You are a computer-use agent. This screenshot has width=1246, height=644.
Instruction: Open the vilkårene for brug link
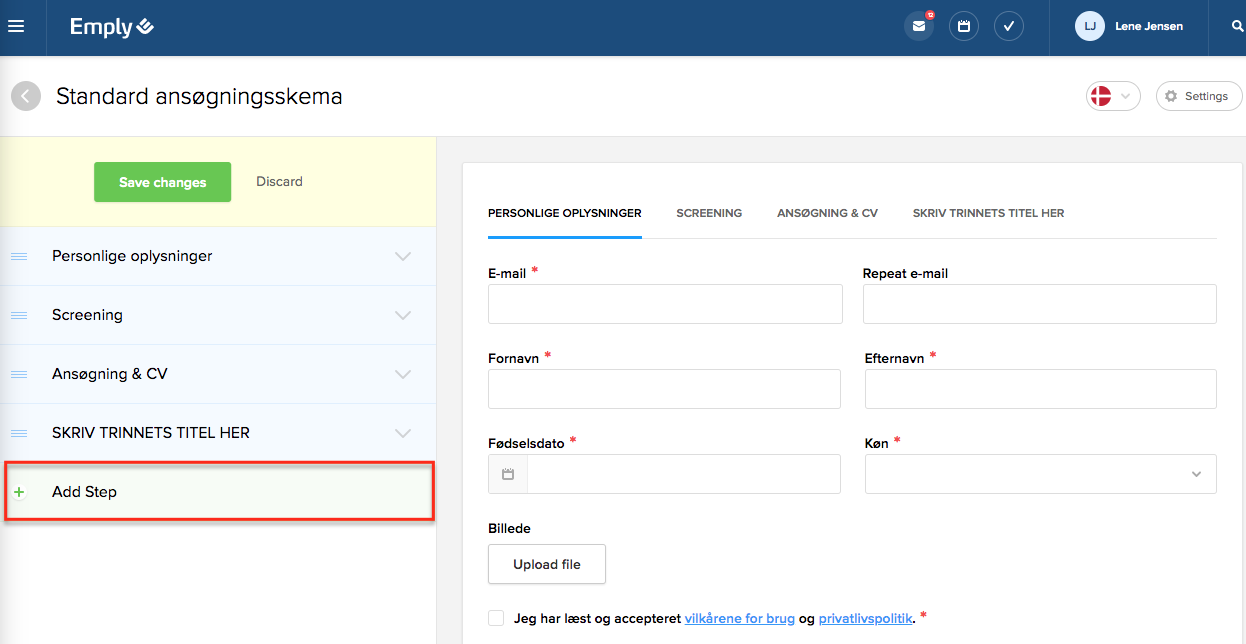coord(739,619)
